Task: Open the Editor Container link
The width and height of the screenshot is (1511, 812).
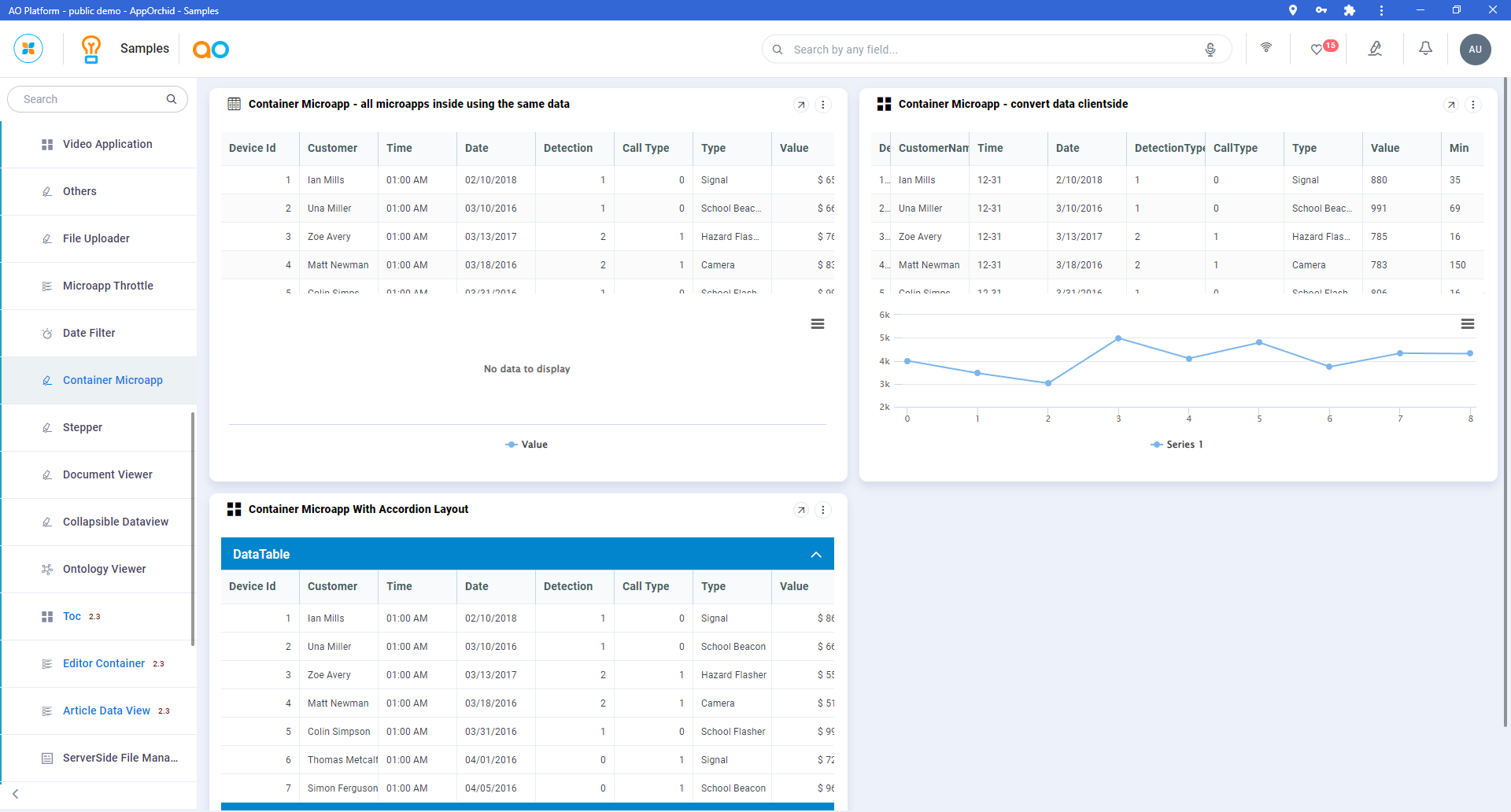Action: pos(104,663)
